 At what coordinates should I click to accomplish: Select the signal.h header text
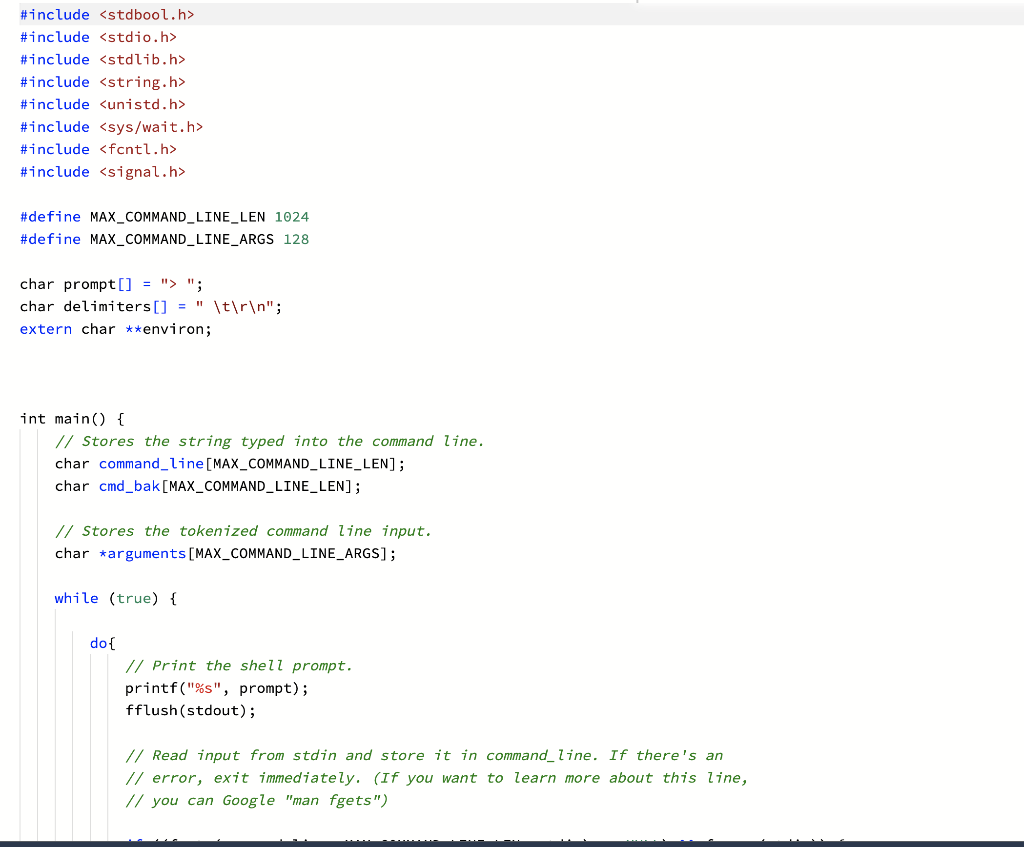coord(141,171)
